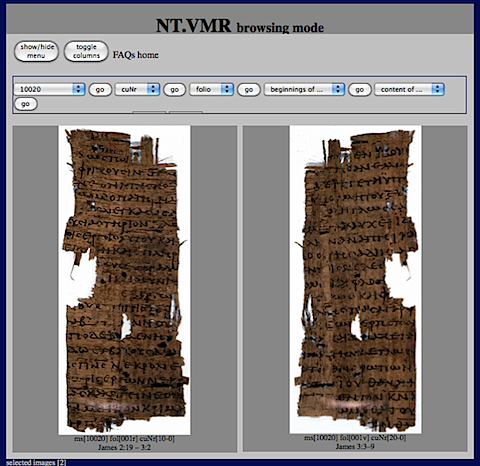Expand the folio dropdown

(211, 89)
